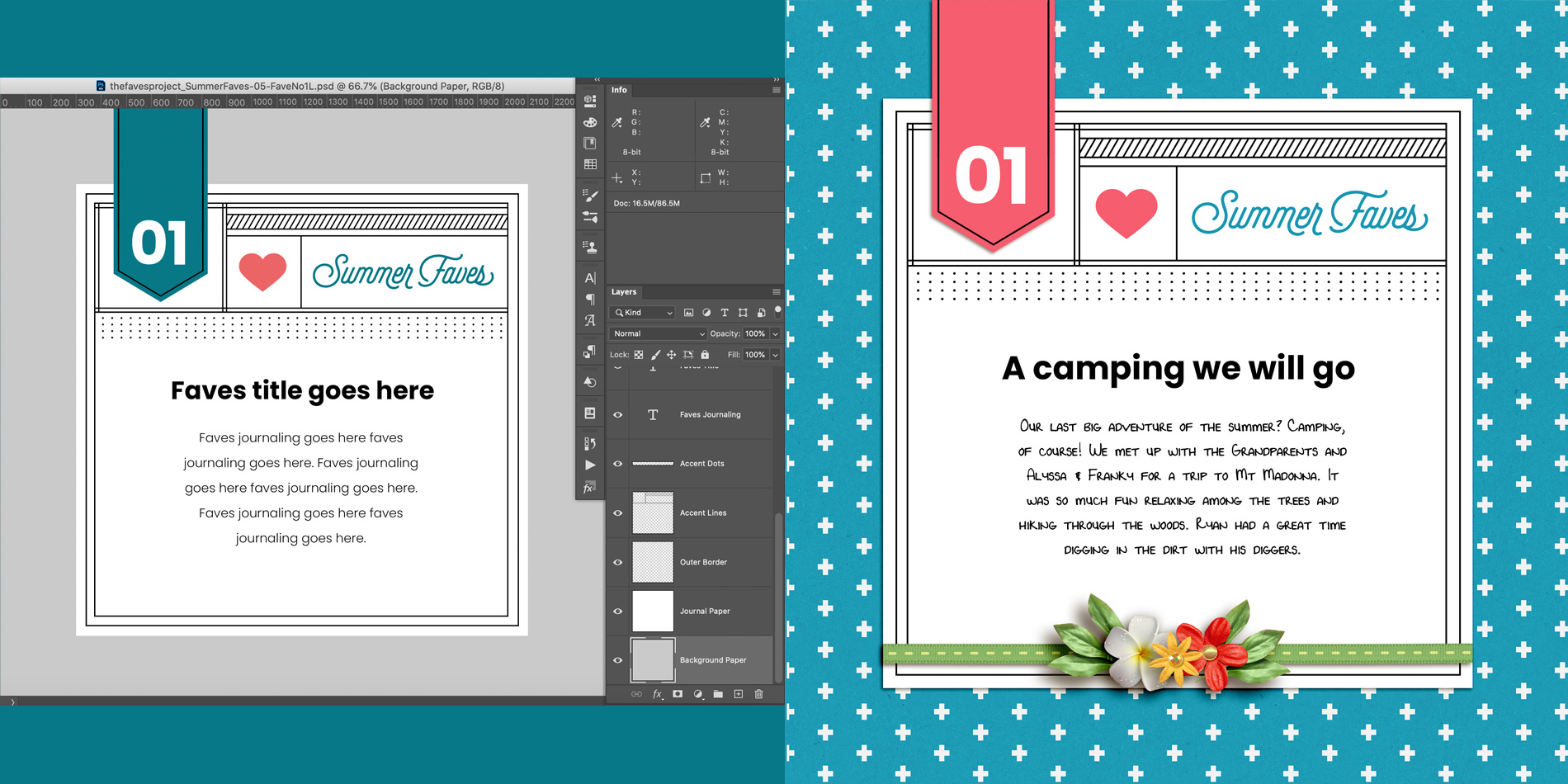Open the Paragraph panel icon
Screen dimensions: 1568x784
coord(590,300)
